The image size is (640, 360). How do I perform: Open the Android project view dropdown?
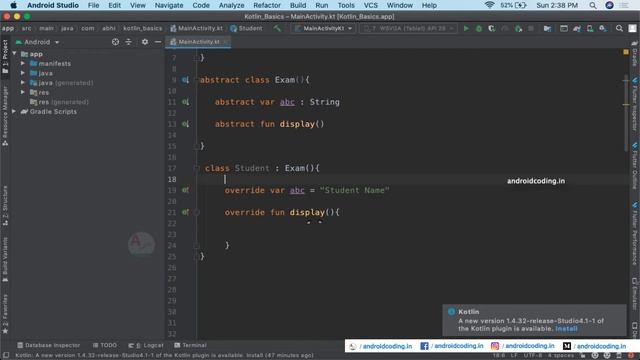pyautogui.click(x=37, y=42)
